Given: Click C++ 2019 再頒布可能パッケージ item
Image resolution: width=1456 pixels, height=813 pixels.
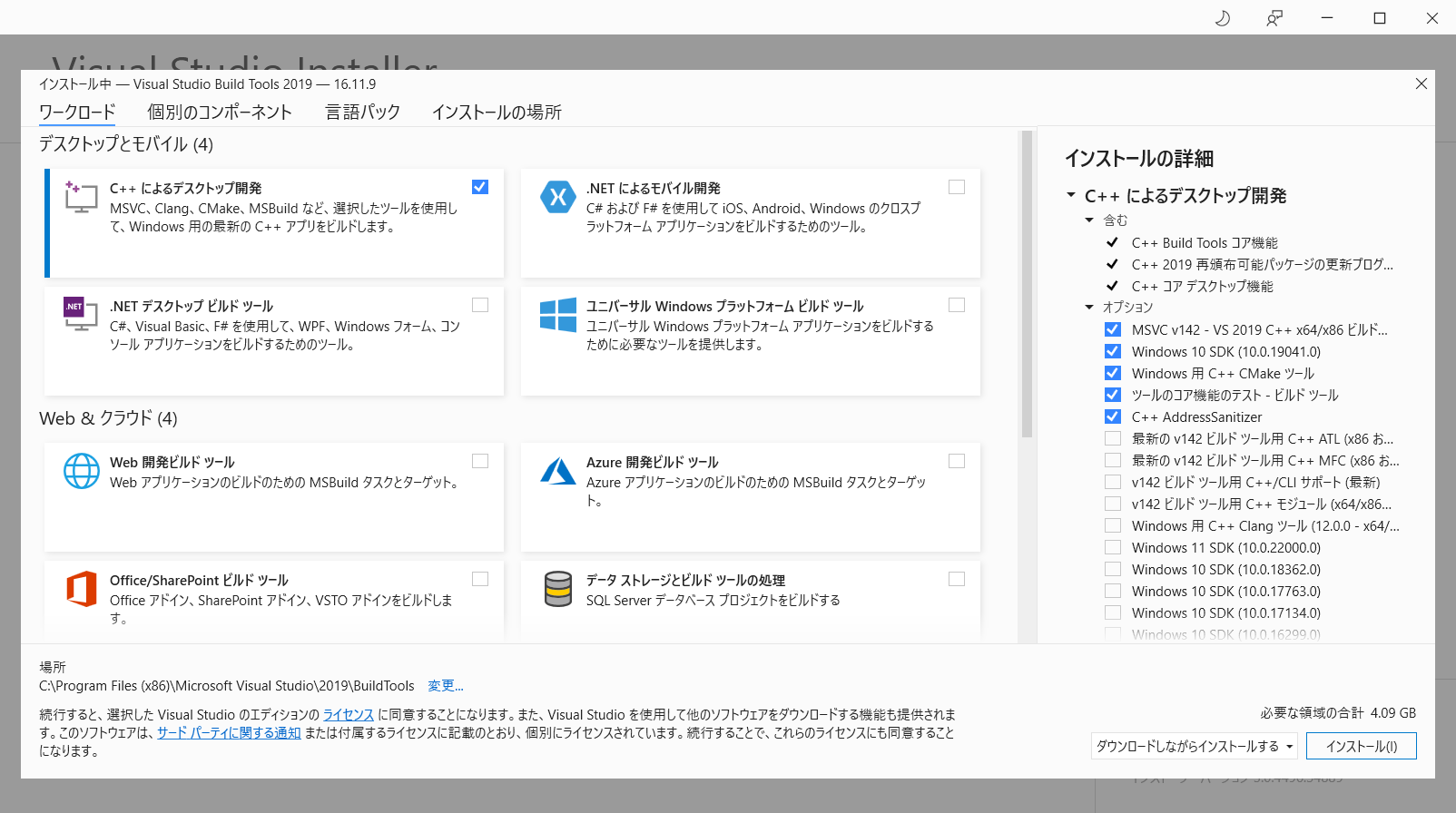Looking at the screenshot, I should pyautogui.click(x=1263, y=264).
